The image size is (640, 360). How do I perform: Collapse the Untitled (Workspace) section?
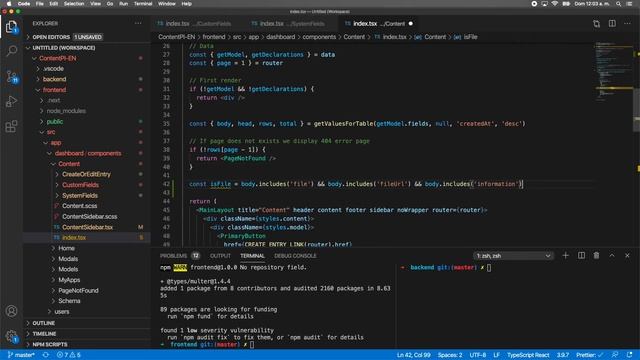click(87, 47)
